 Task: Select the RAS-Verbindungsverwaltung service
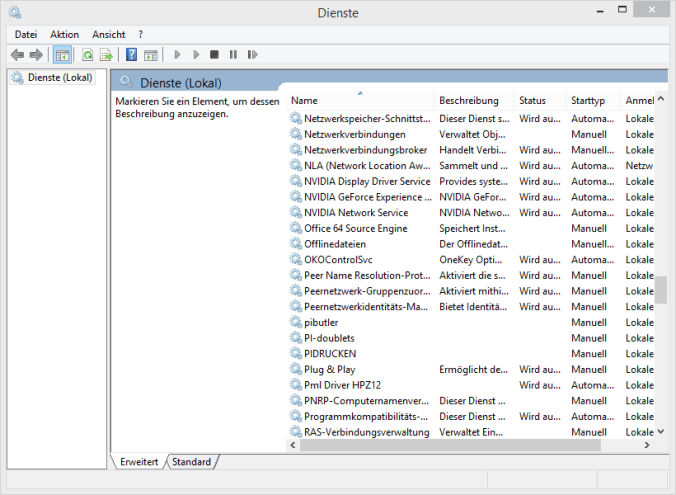367,432
